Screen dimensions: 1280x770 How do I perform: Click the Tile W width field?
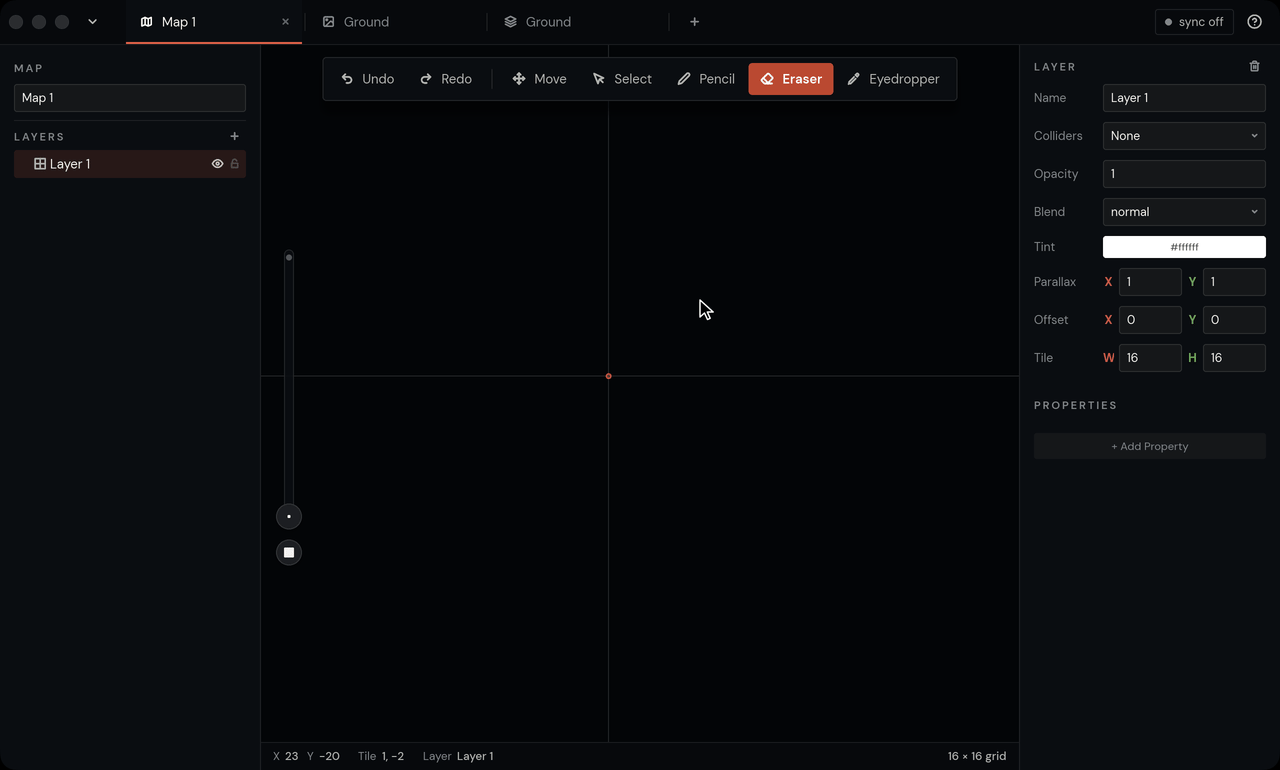pyautogui.click(x=1150, y=358)
